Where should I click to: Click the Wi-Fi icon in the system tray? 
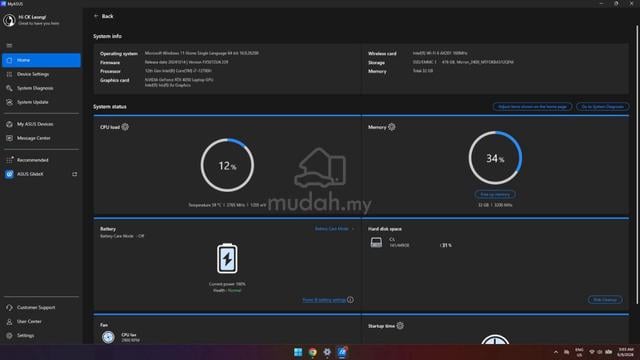(592, 352)
